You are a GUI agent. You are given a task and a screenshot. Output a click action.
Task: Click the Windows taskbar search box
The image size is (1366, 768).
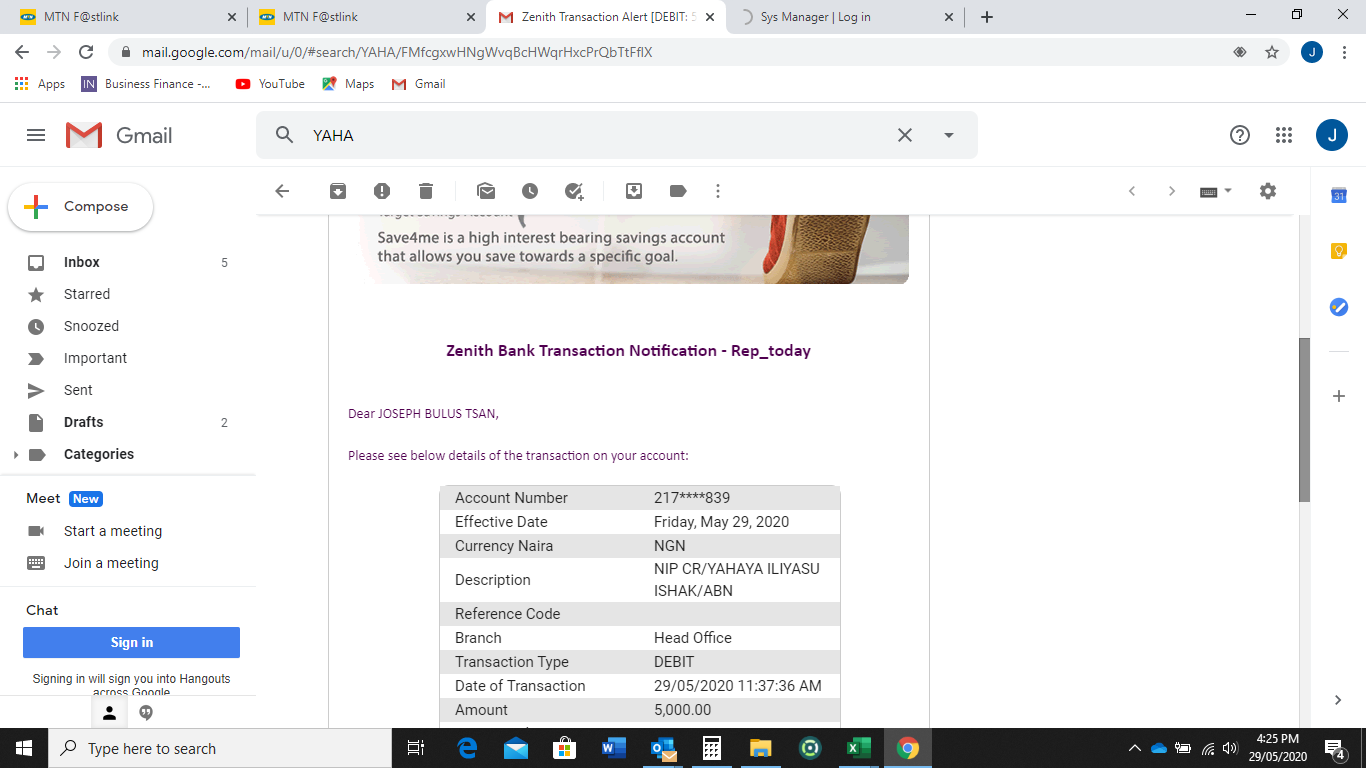(219, 748)
